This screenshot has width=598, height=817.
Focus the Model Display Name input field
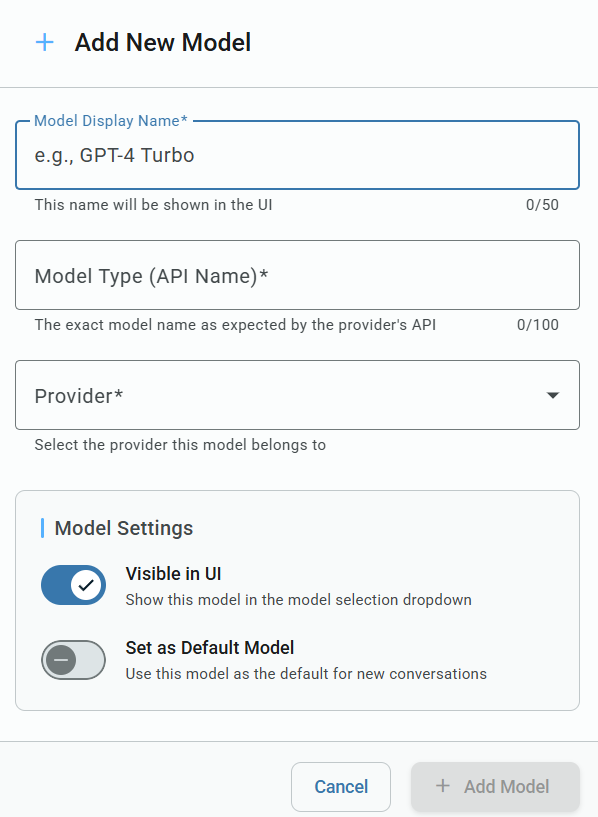coord(297,155)
